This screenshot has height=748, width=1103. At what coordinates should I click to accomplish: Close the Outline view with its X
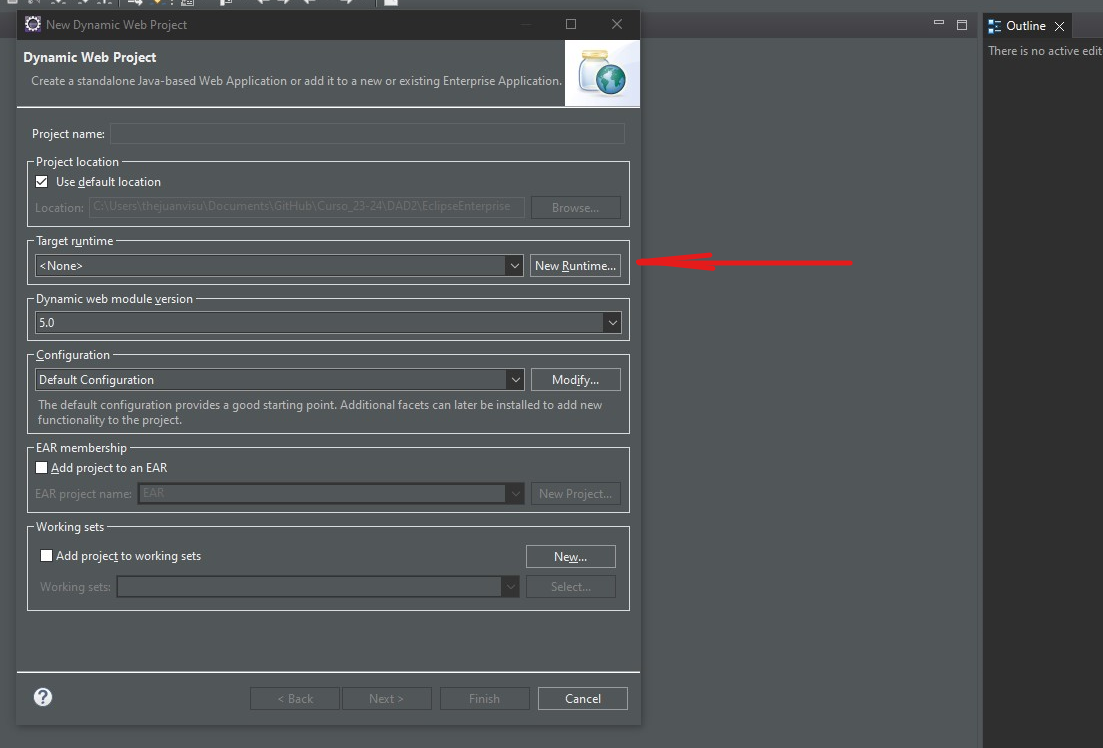click(1059, 26)
